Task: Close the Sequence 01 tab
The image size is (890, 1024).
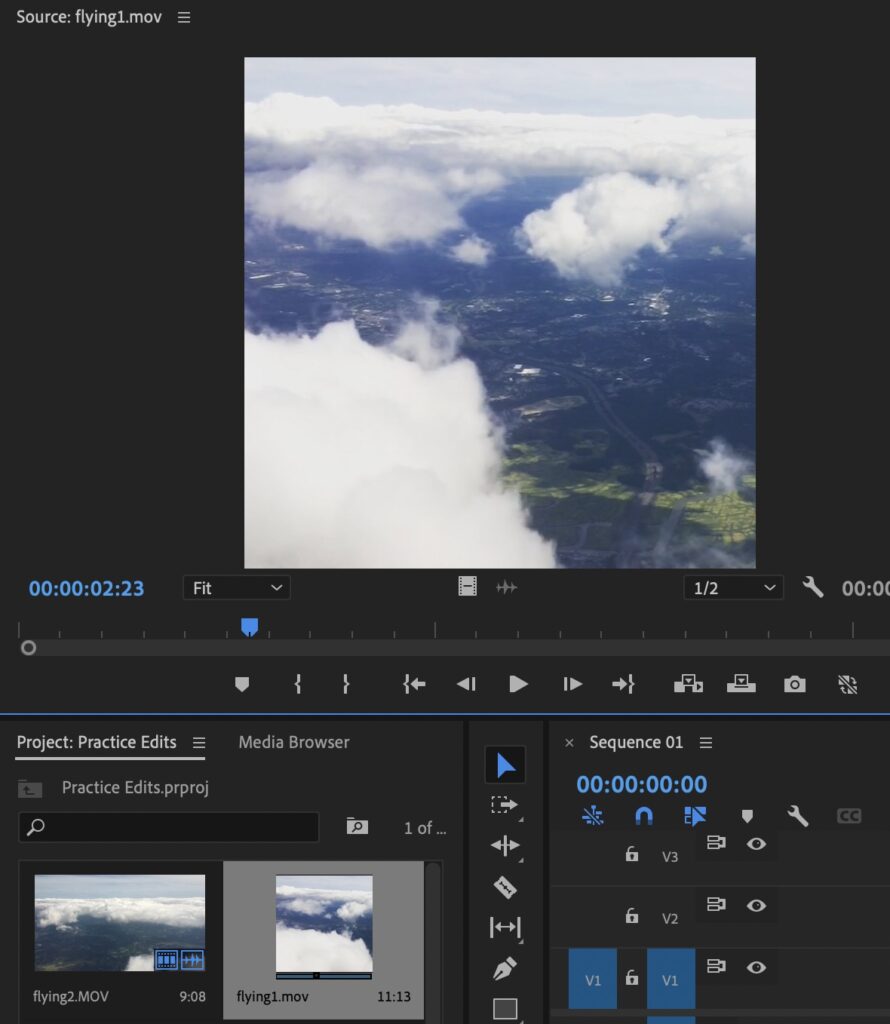Action: [569, 743]
